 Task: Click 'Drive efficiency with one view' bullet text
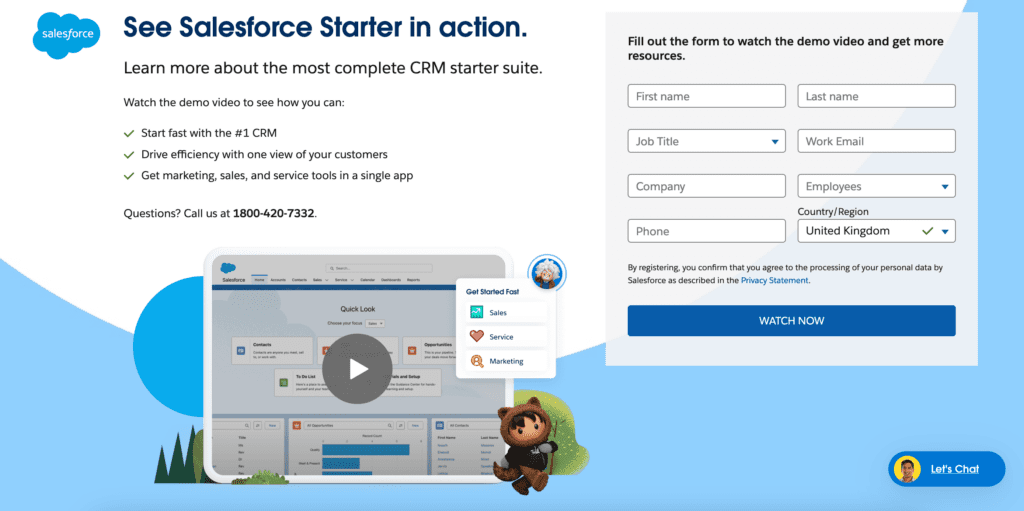click(264, 154)
